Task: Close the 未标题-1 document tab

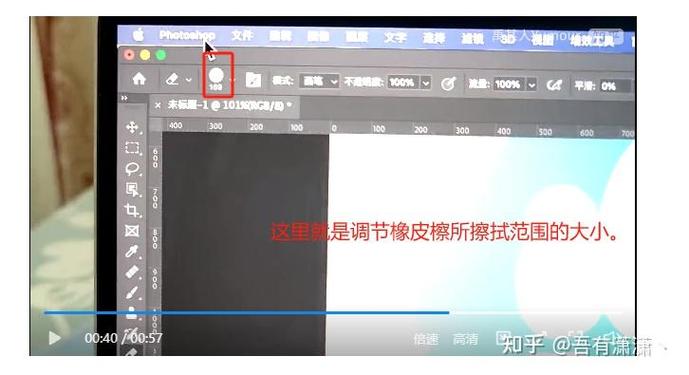Action: [x=158, y=106]
